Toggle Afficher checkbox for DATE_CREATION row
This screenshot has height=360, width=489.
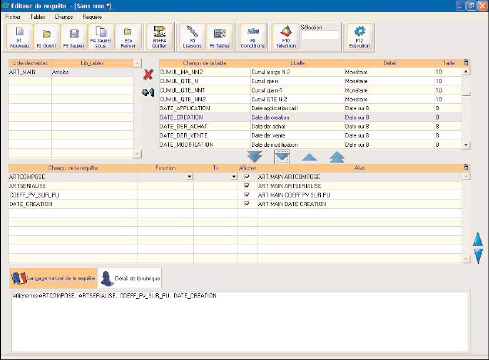(247, 204)
